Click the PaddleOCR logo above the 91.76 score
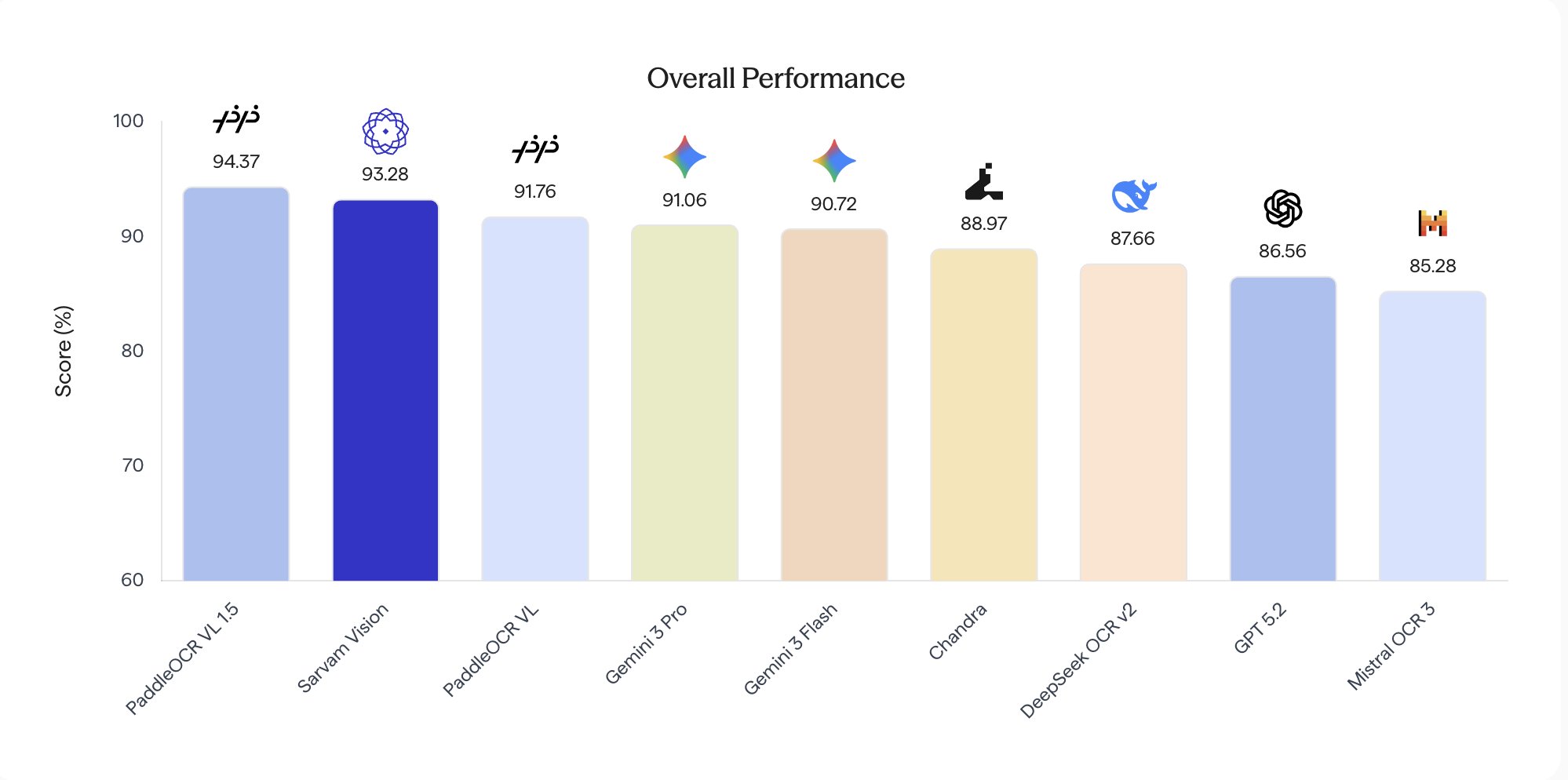 click(x=535, y=148)
